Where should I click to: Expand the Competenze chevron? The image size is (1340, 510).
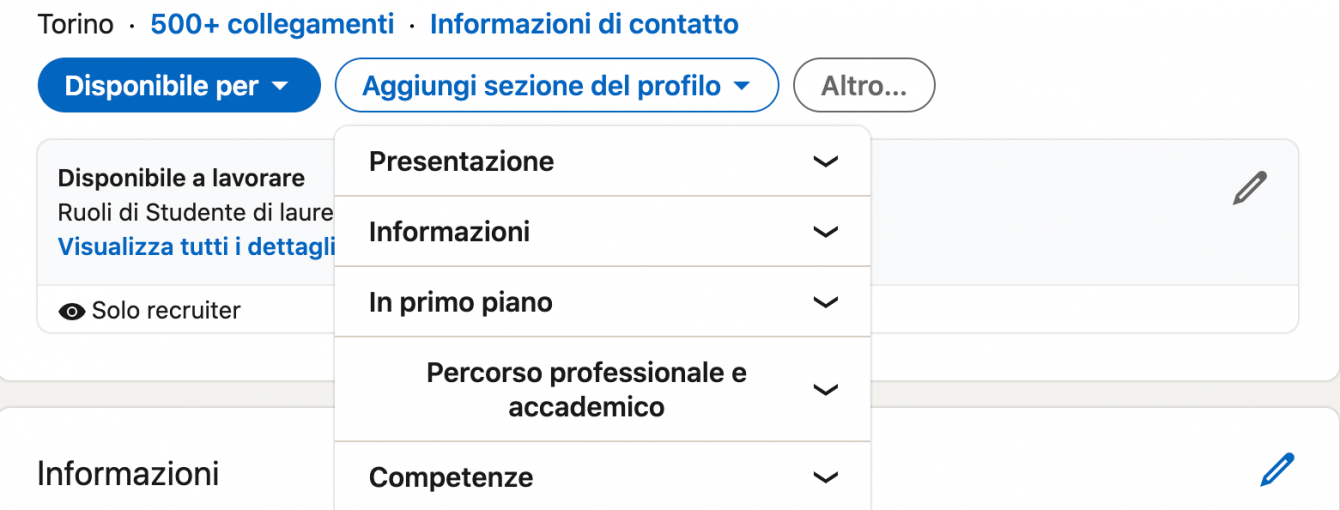click(x=825, y=478)
